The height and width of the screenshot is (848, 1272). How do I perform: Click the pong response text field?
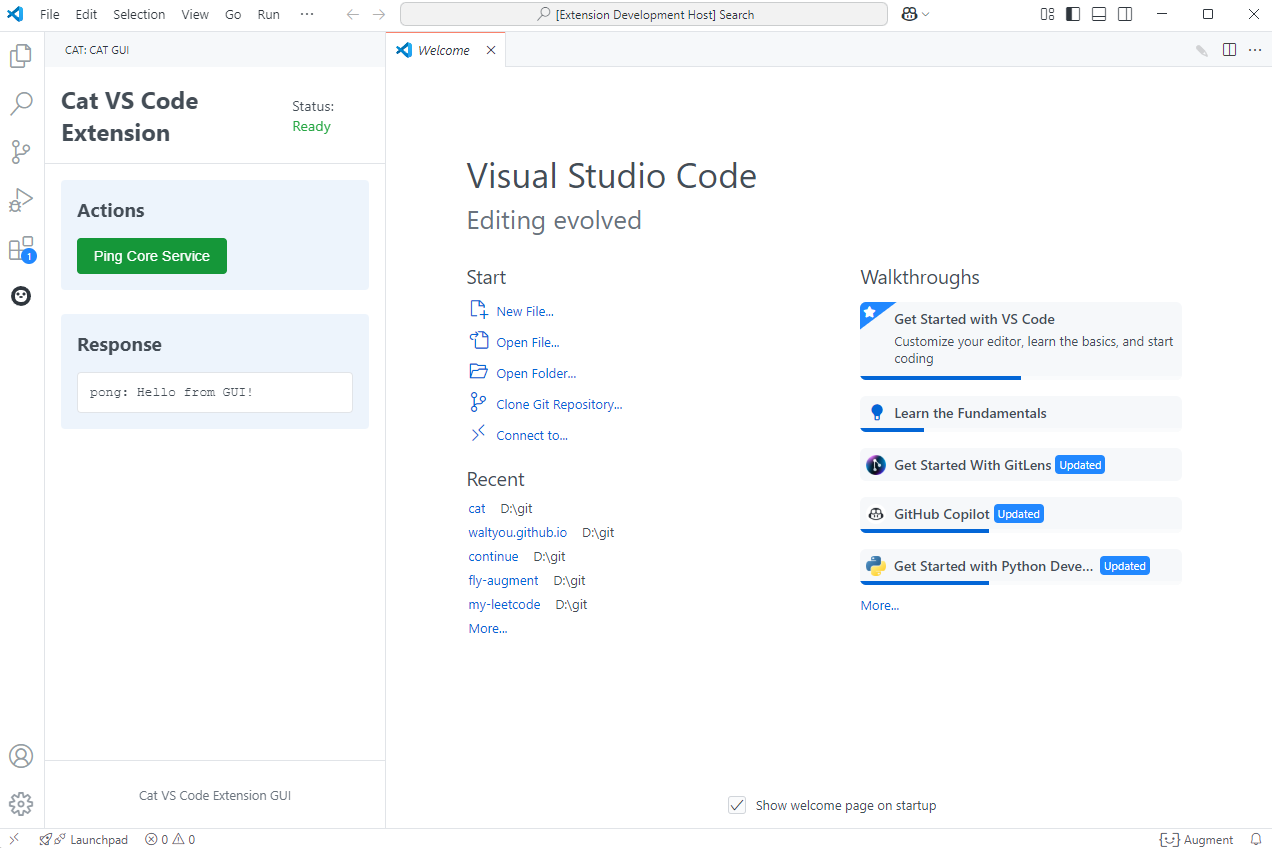[215, 392]
